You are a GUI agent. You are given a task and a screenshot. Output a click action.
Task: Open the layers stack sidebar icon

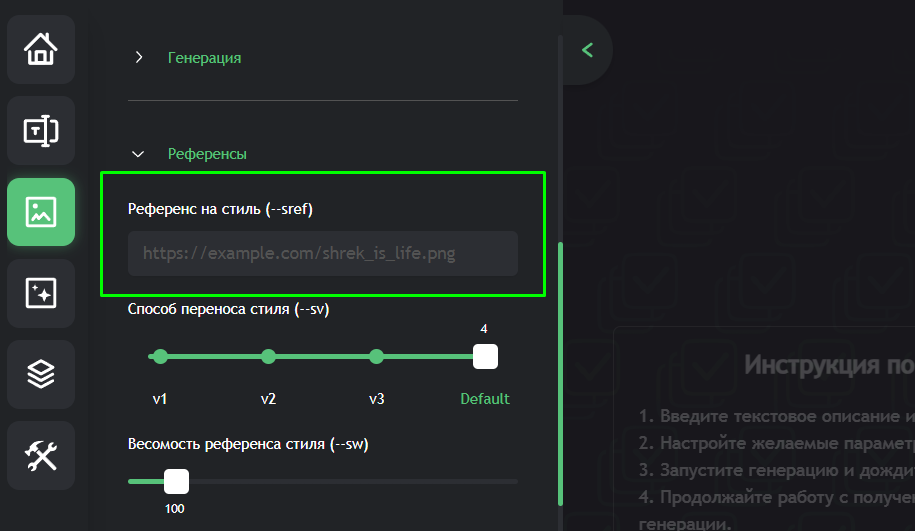pyautogui.click(x=41, y=374)
